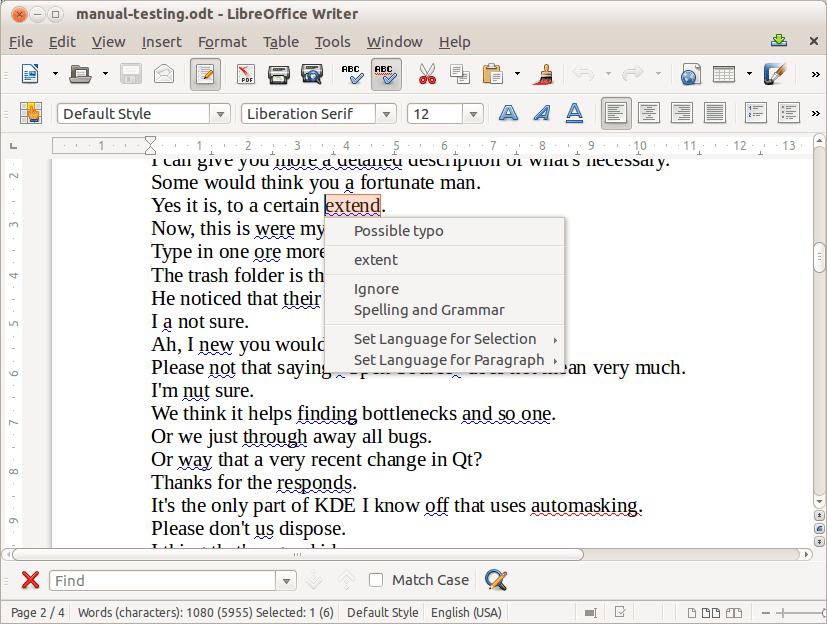Open the Insert Table icon

724,74
